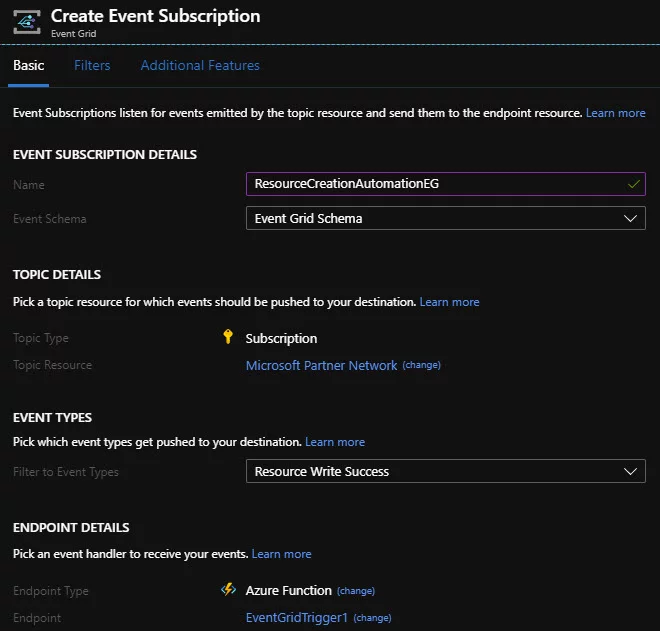
Task: Click the Subscription topic type value
Action: point(281,339)
